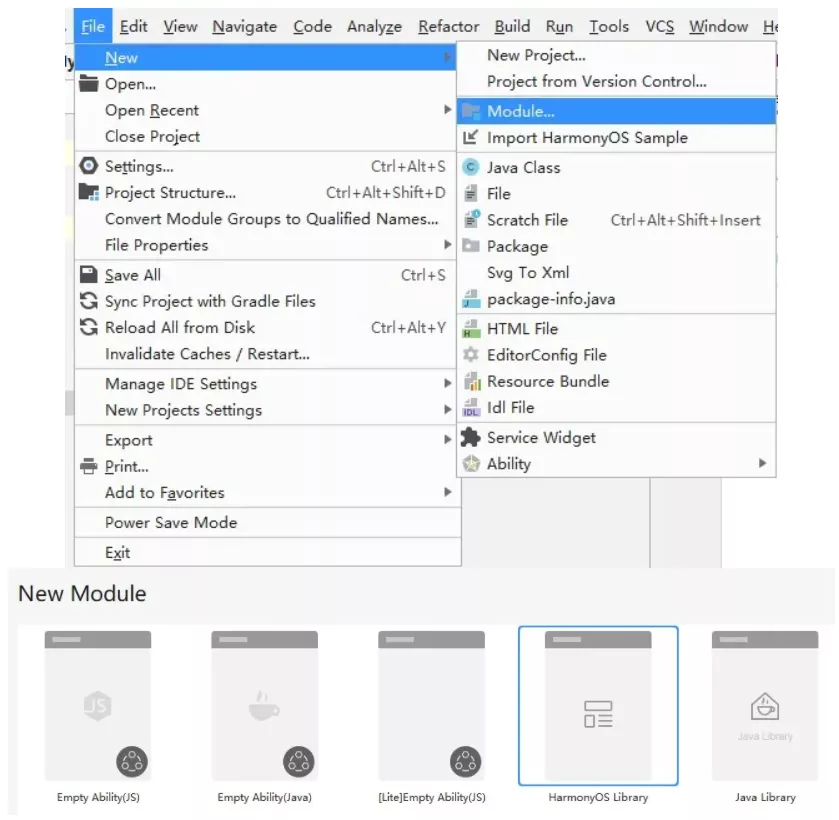The width and height of the screenshot is (839, 820).
Task: Open the Code menu
Action: pos(312,26)
